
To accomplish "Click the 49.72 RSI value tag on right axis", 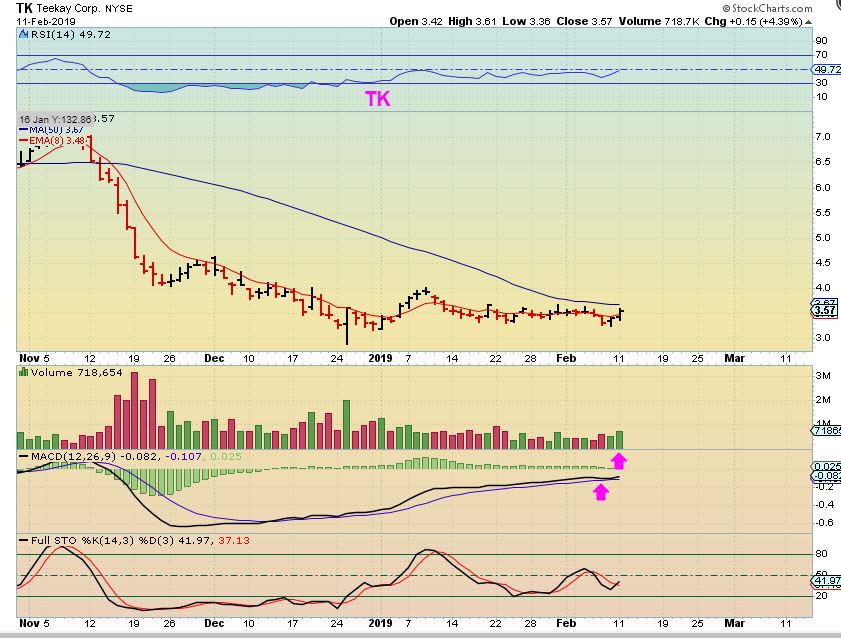I will (x=827, y=70).
